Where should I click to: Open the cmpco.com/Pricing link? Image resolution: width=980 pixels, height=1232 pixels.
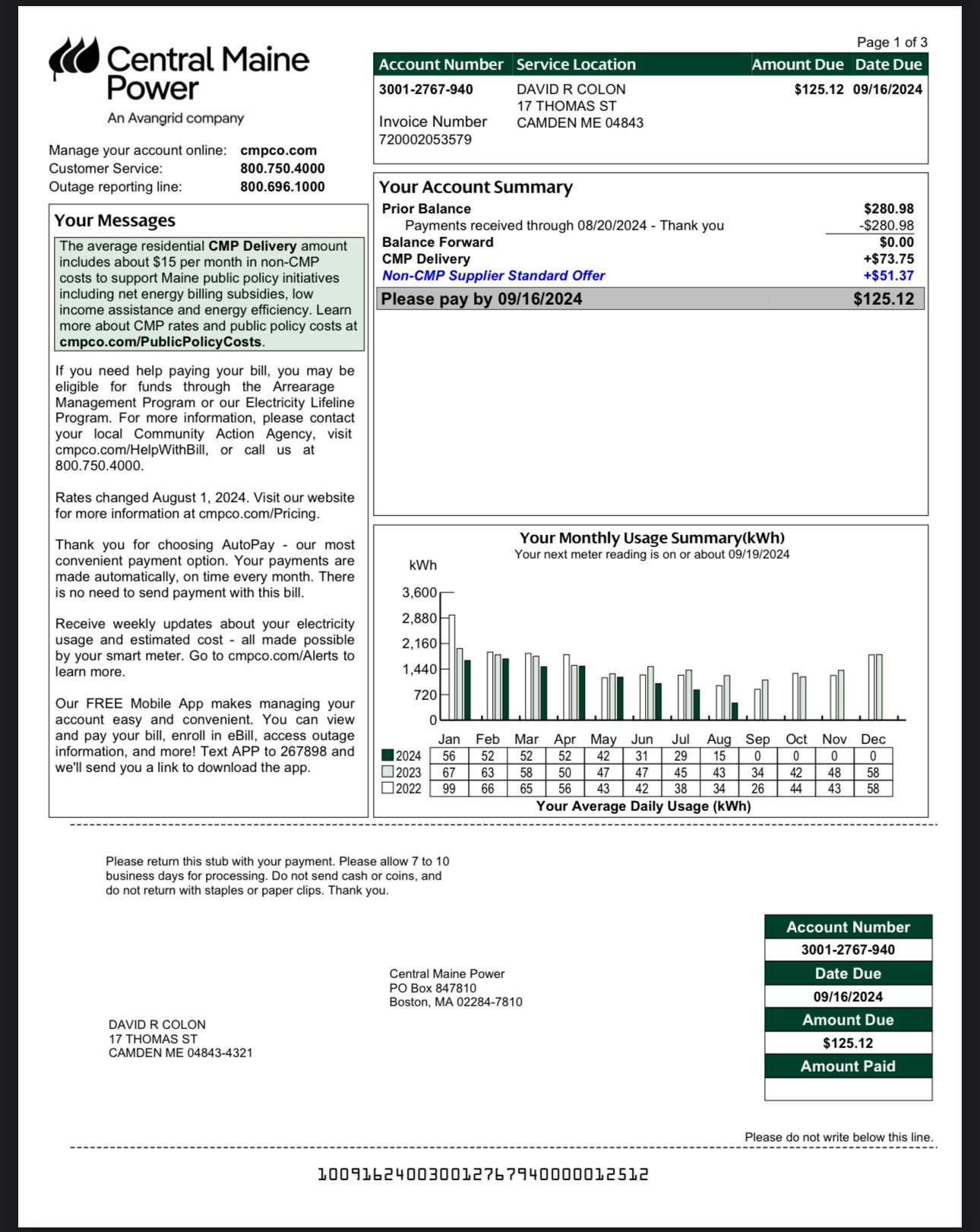coord(258,514)
